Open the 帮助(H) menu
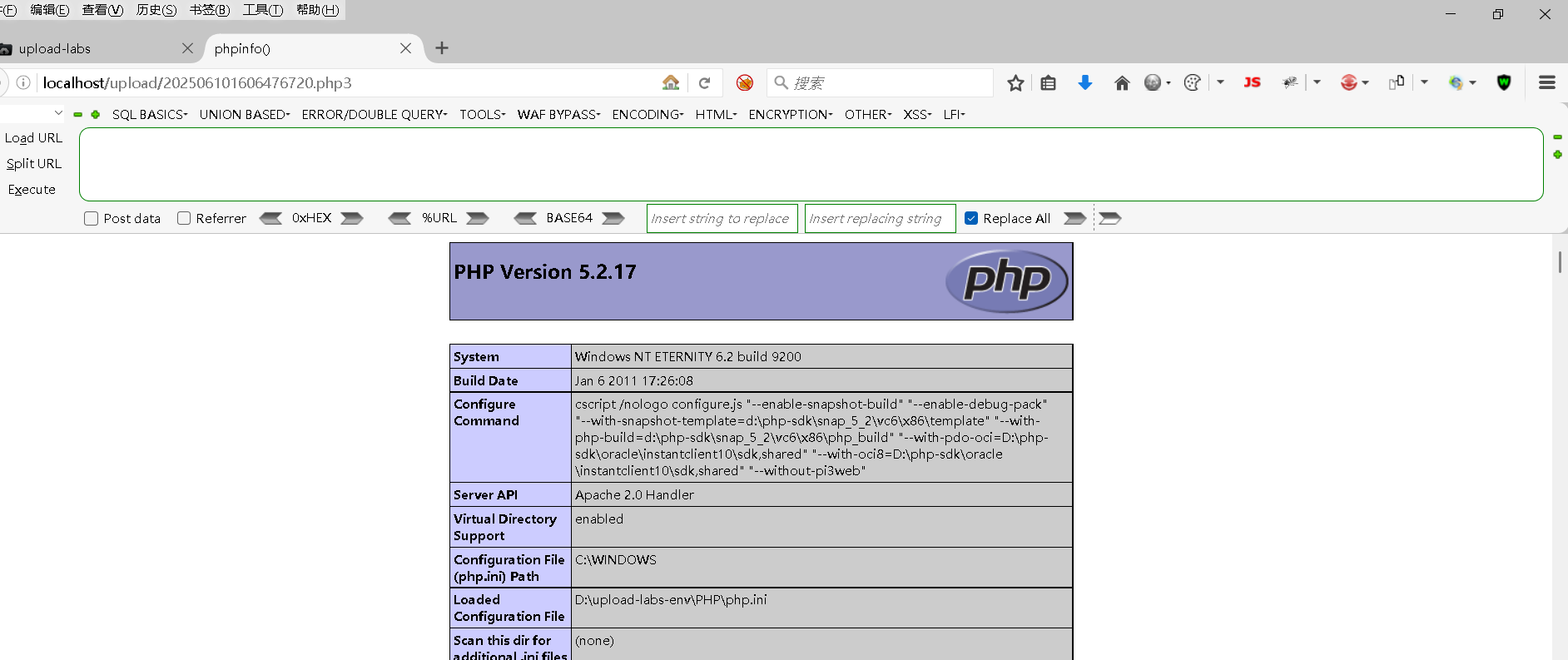Screen dimensions: 1568x660 [x=318, y=10]
